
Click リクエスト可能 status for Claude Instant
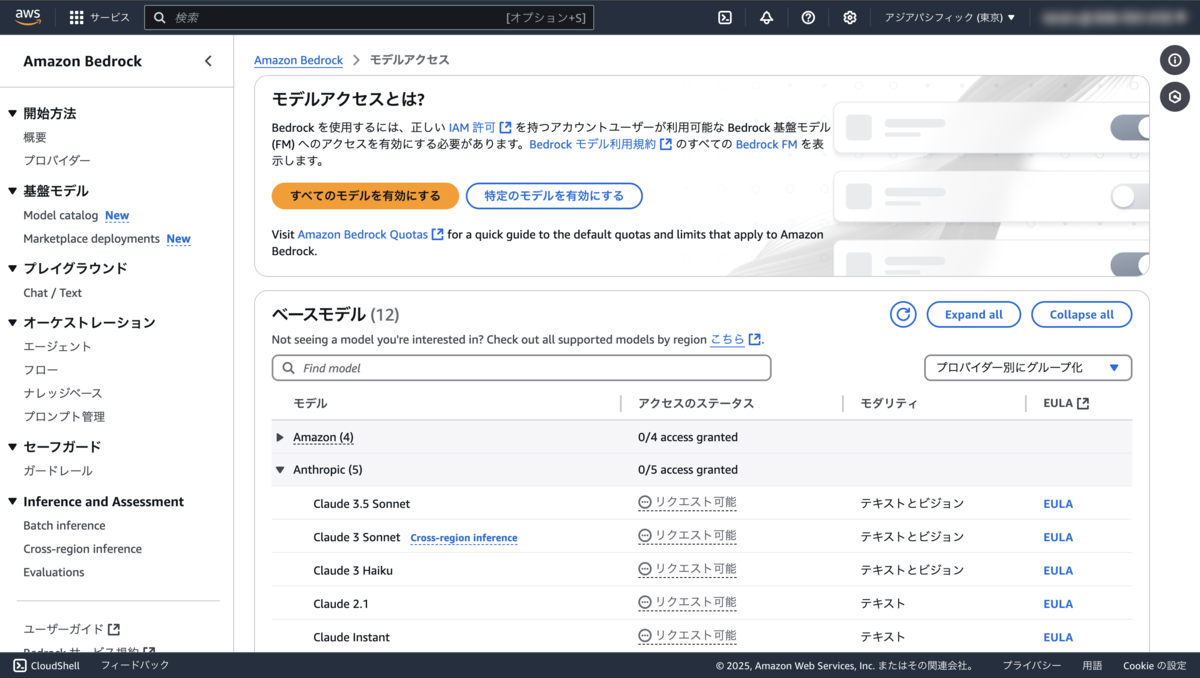687,636
